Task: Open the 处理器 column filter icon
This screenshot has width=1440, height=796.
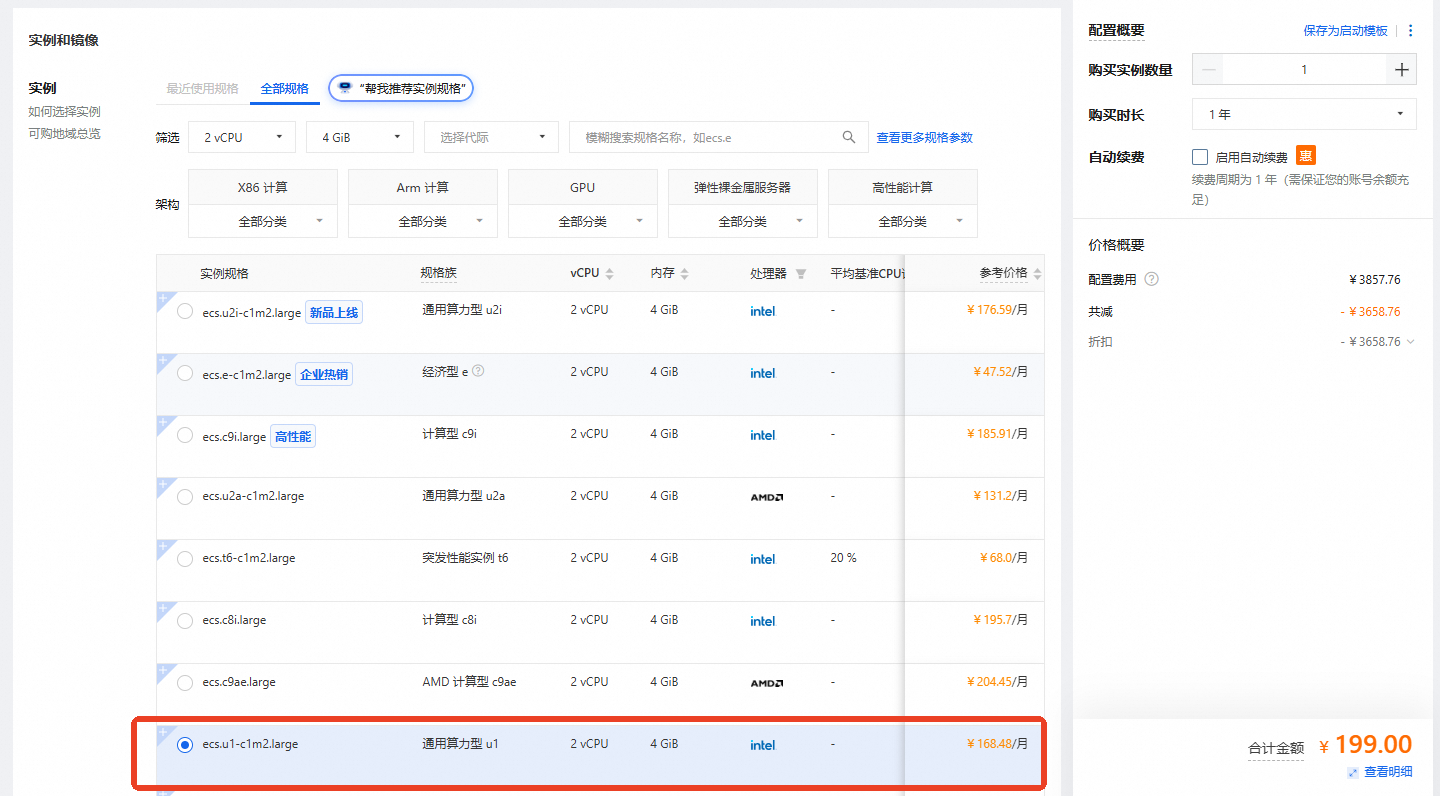Action: 801,274
